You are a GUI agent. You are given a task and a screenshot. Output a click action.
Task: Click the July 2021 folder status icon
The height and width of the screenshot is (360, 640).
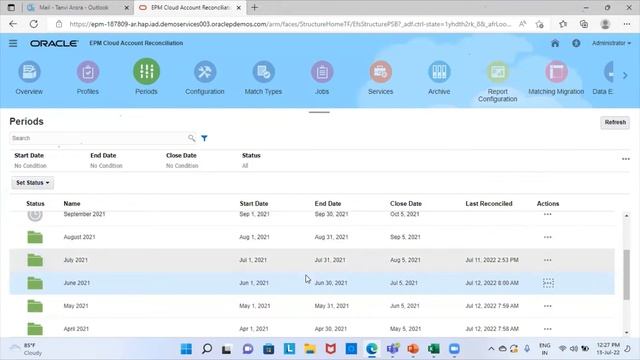click(x=35, y=260)
